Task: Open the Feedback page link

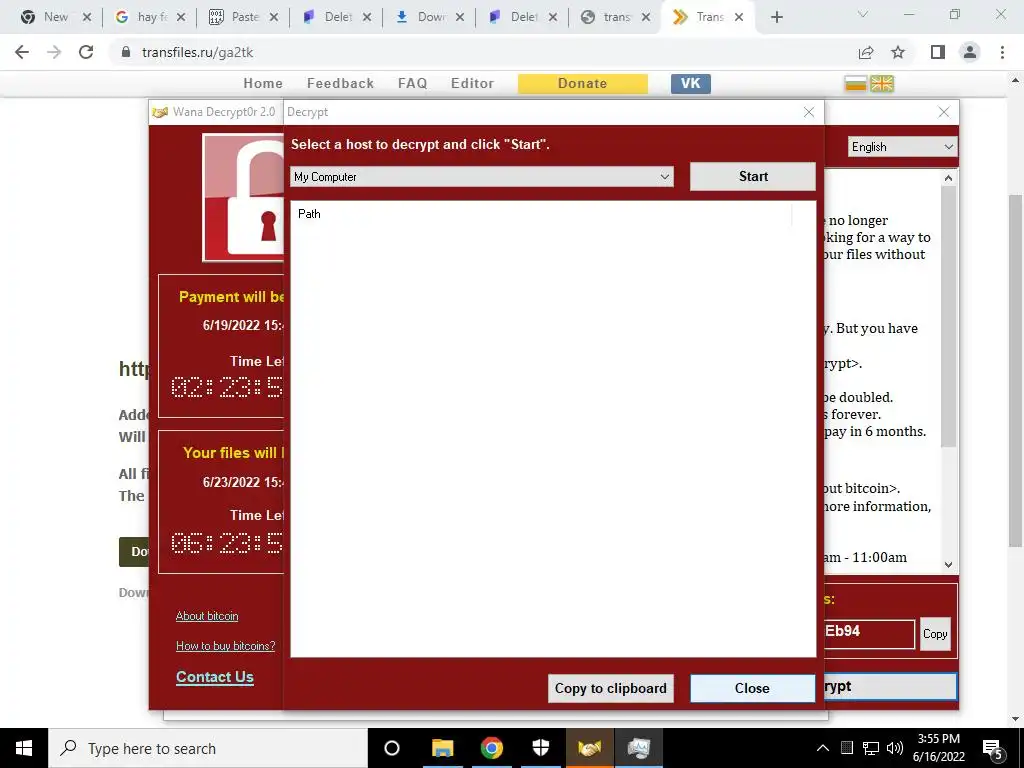Action: [340, 84]
